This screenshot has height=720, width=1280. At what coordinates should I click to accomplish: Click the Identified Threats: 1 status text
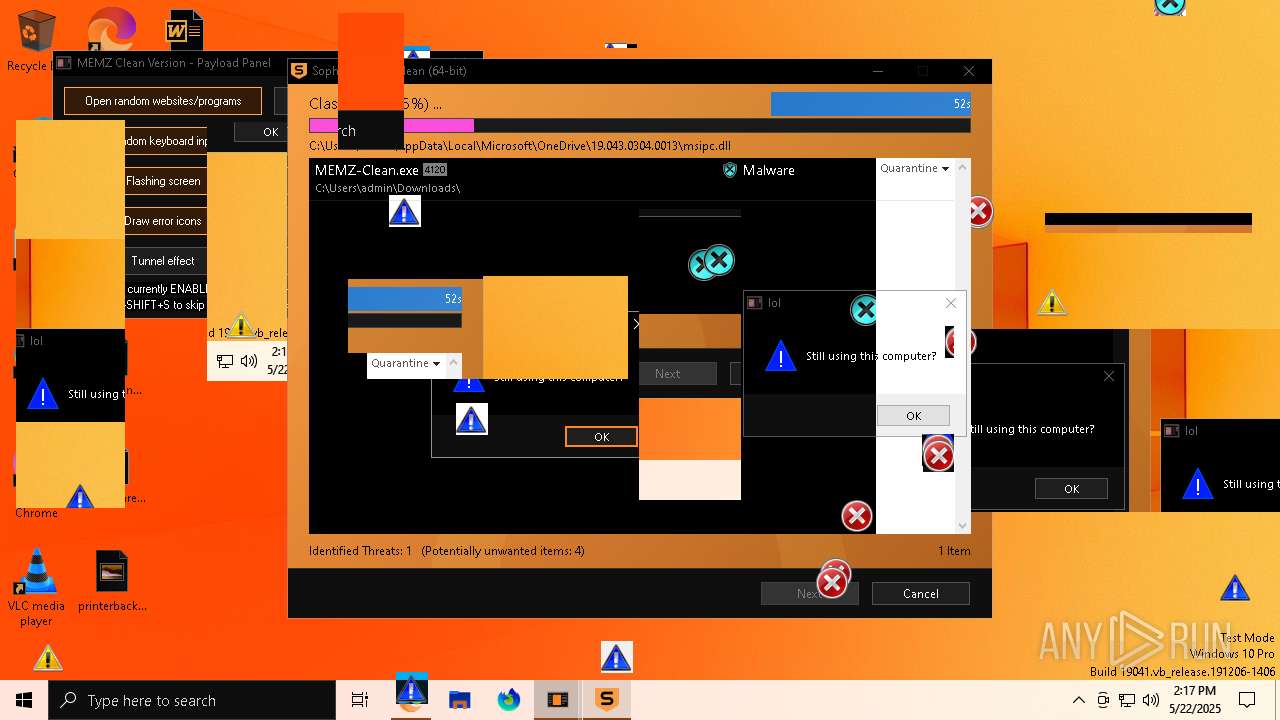click(360, 551)
